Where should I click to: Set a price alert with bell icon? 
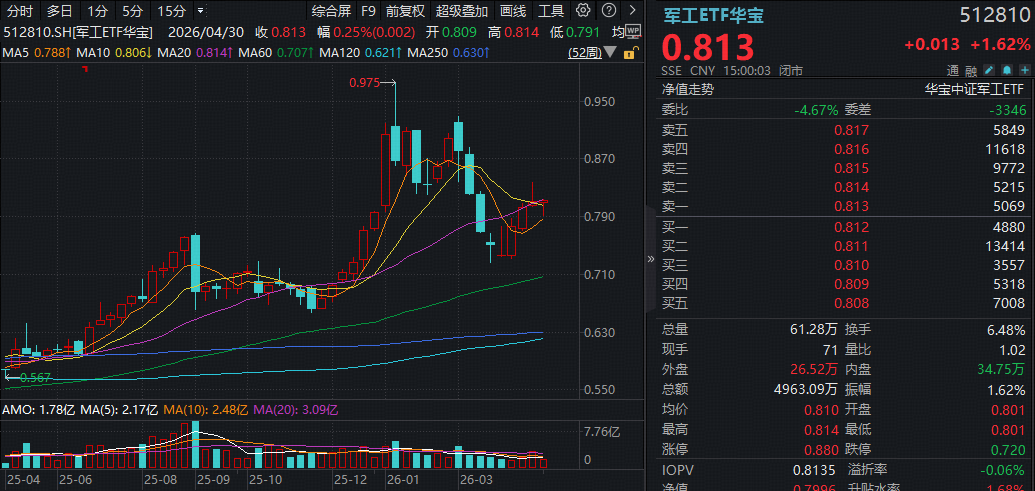1006,71
